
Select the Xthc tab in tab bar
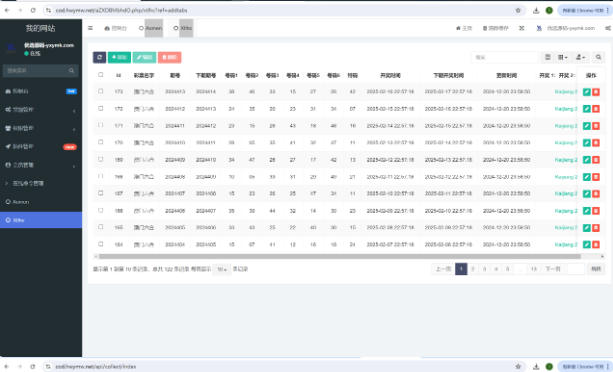pos(183,28)
